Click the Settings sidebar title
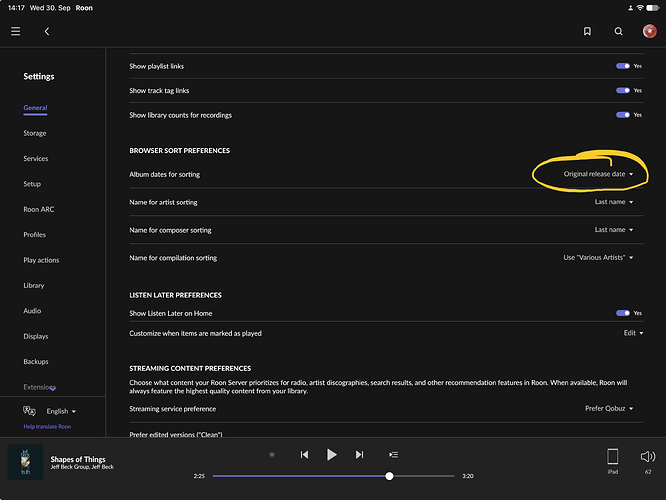 (39, 76)
